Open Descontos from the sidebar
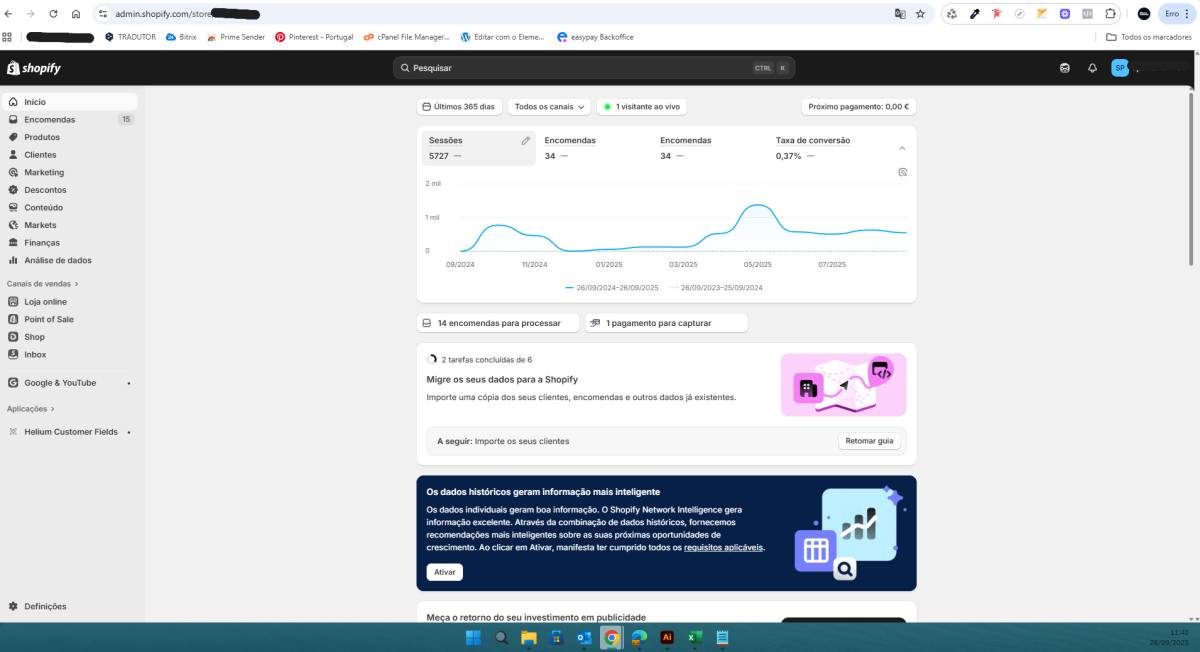Image resolution: width=1200 pixels, height=652 pixels. [x=45, y=190]
